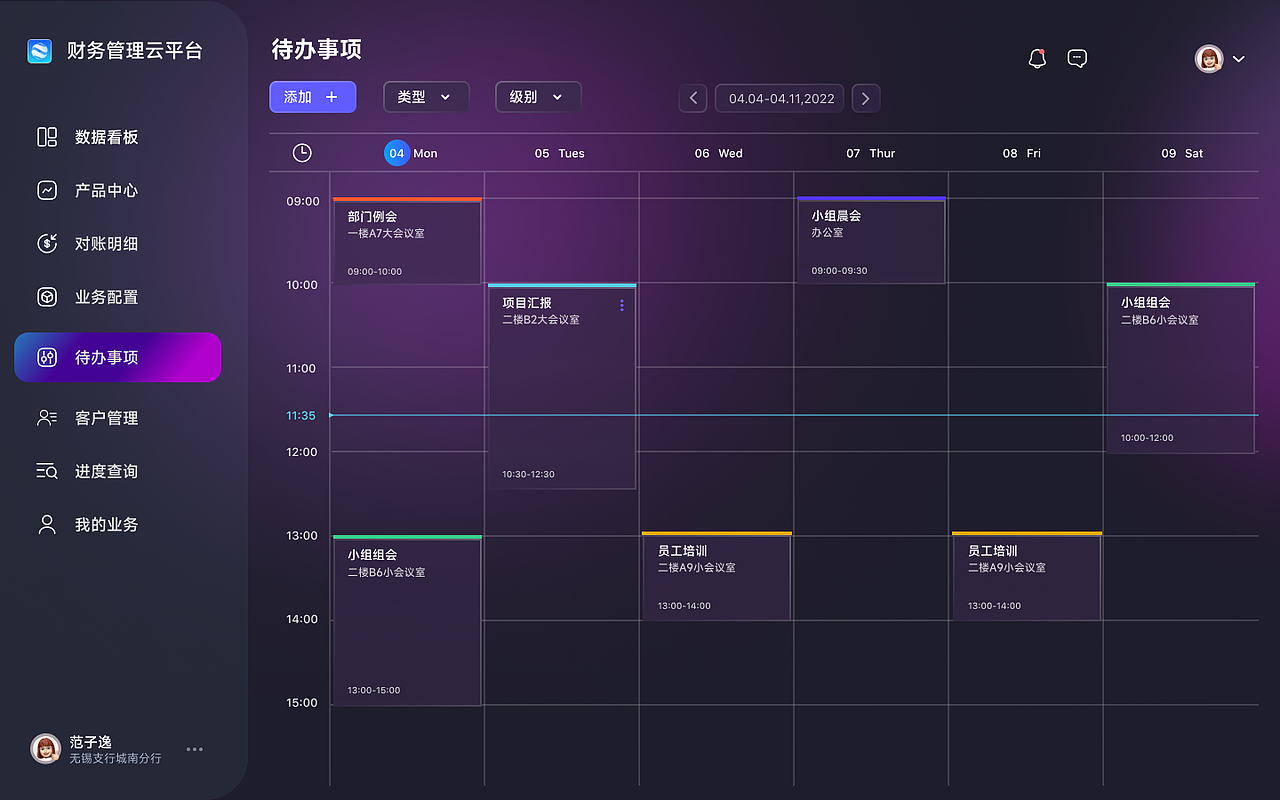Click the 无锡支行城南分行 branch text
Image resolution: width=1280 pixels, height=800 pixels.
115,759
